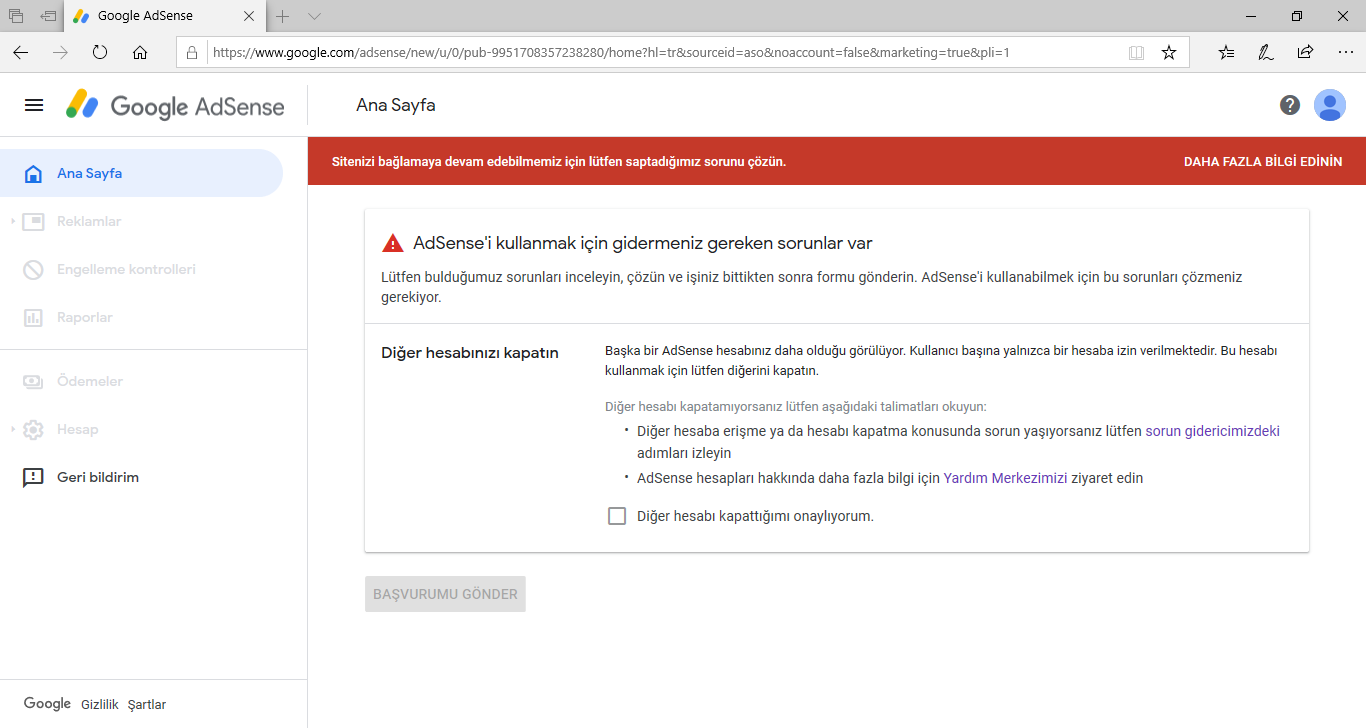Viewport: 1366px width, 728px height.
Task: Select Raporlar in the sidebar
Action: 141,317
